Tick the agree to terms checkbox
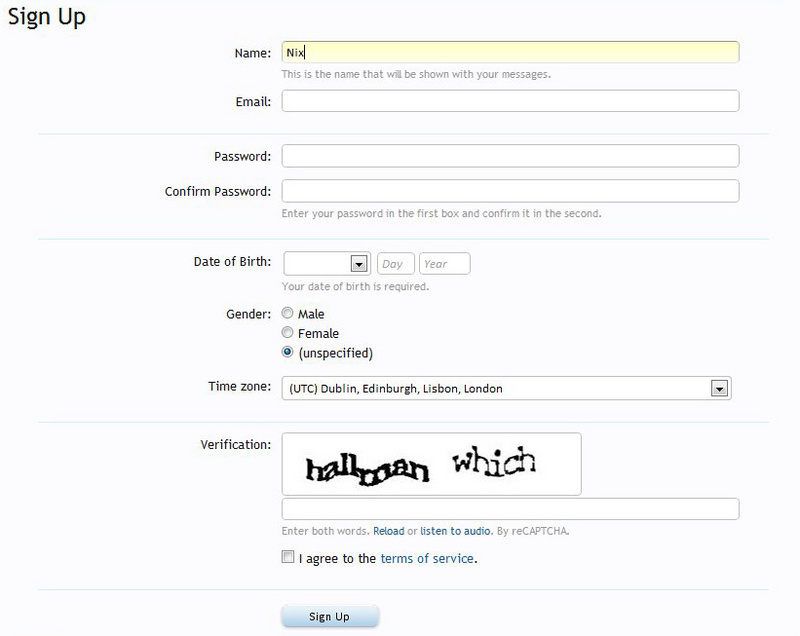Viewport: 800px width, 636px height. click(288, 558)
